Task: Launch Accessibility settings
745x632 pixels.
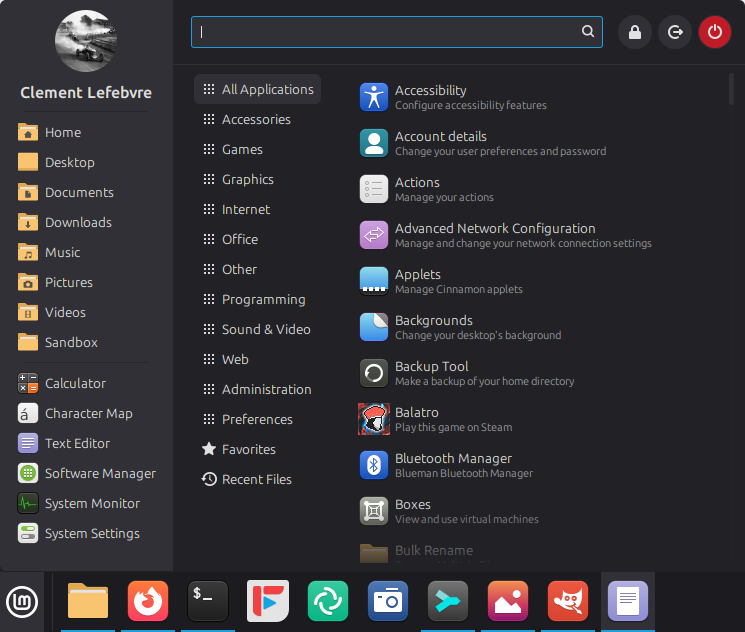Action: pyautogui.click(x=430, y=97)
